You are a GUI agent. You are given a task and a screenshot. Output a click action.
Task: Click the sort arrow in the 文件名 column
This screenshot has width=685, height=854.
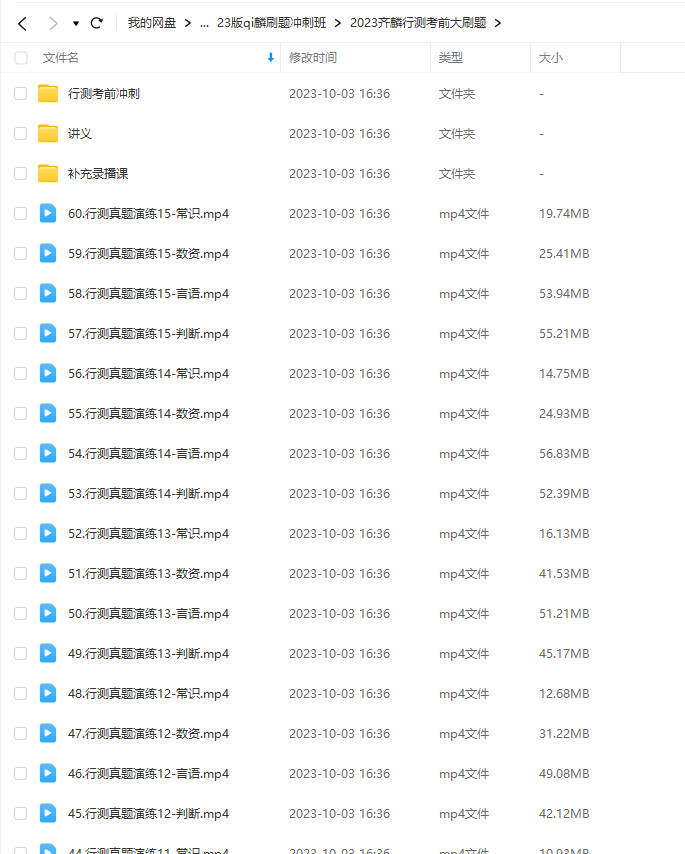point(271,58)
